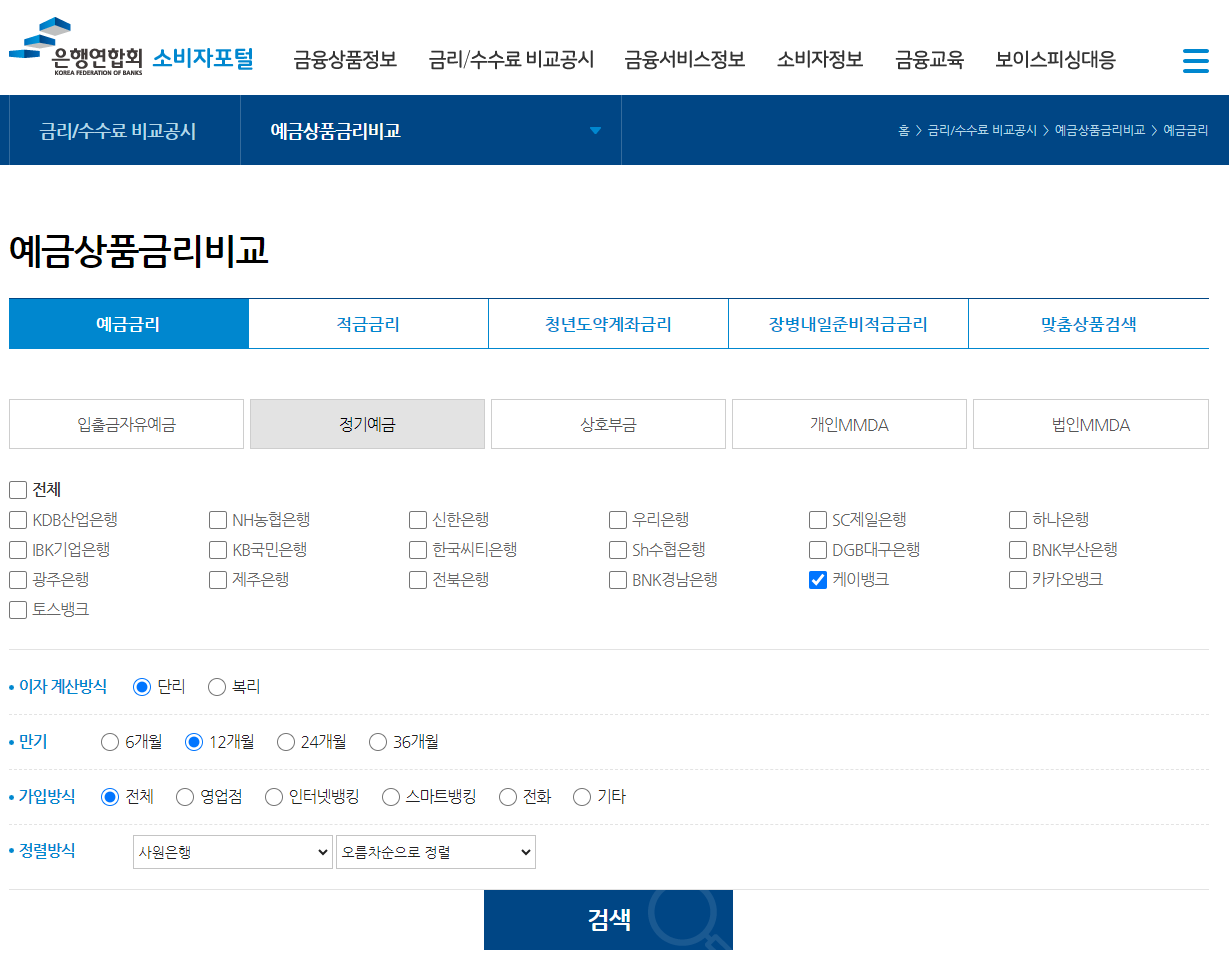Select 단리 interest calculation radio
Image resolution: width=1229 pixels, height=961 pixels.
tap(142, 687)
